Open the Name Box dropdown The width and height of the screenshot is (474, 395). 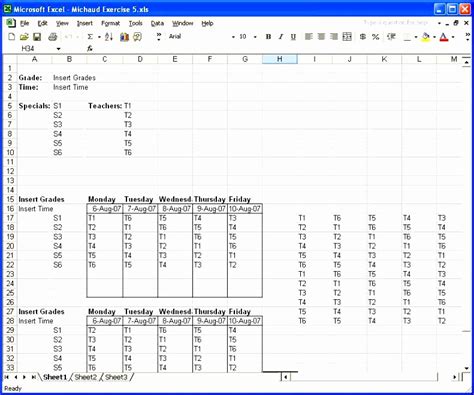click(58, 49)
